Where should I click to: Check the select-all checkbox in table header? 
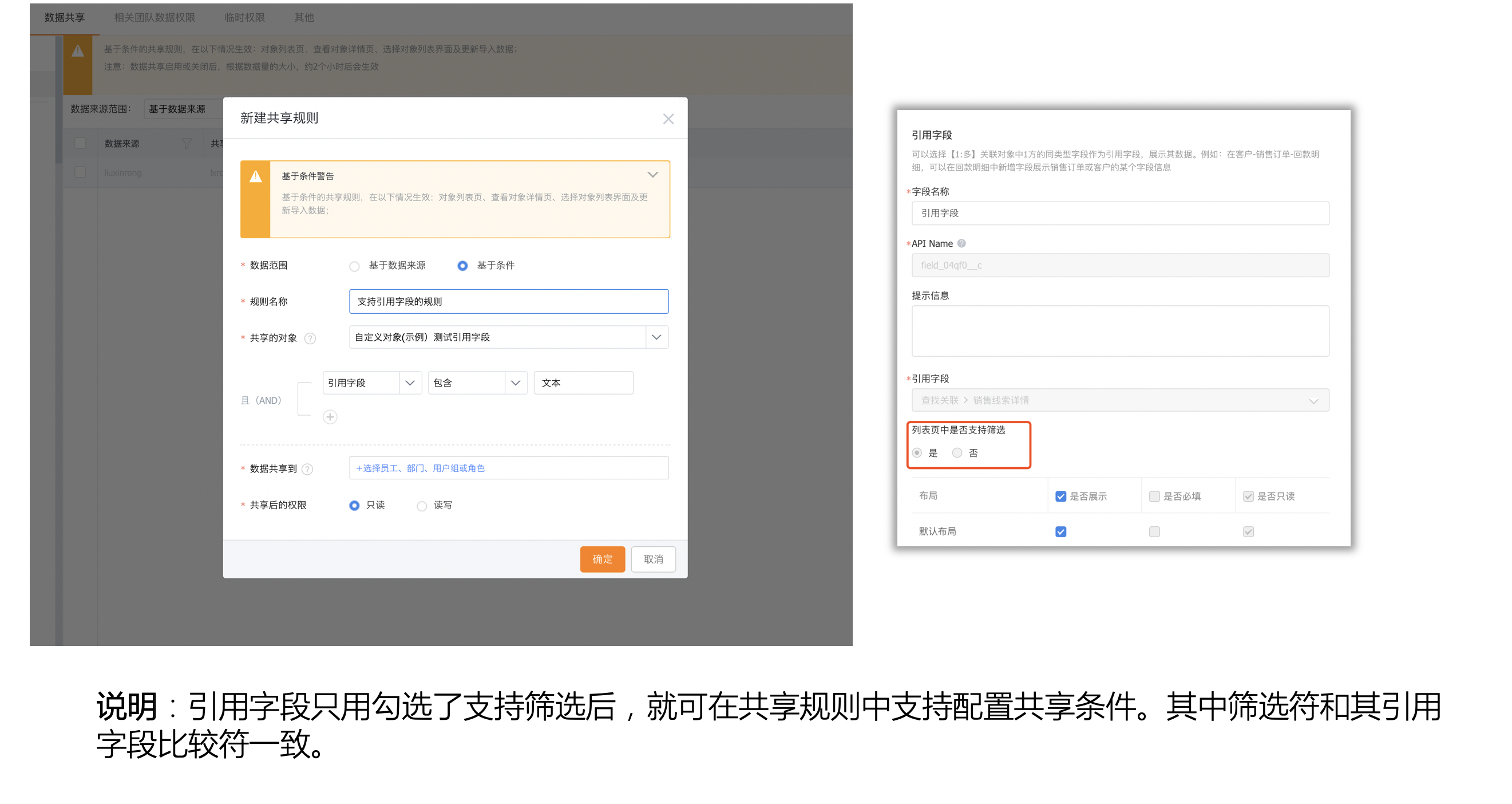coord(81,144)
